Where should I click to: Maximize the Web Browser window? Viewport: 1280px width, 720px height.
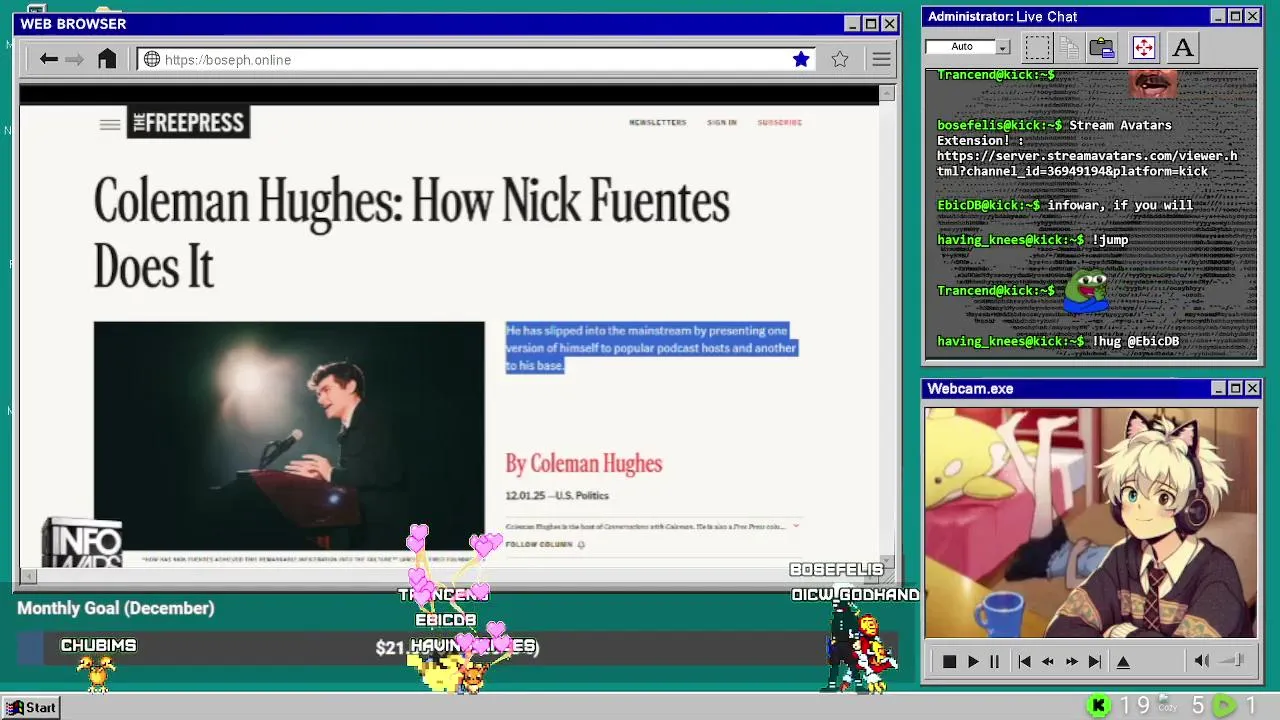(x=870, y=24)
